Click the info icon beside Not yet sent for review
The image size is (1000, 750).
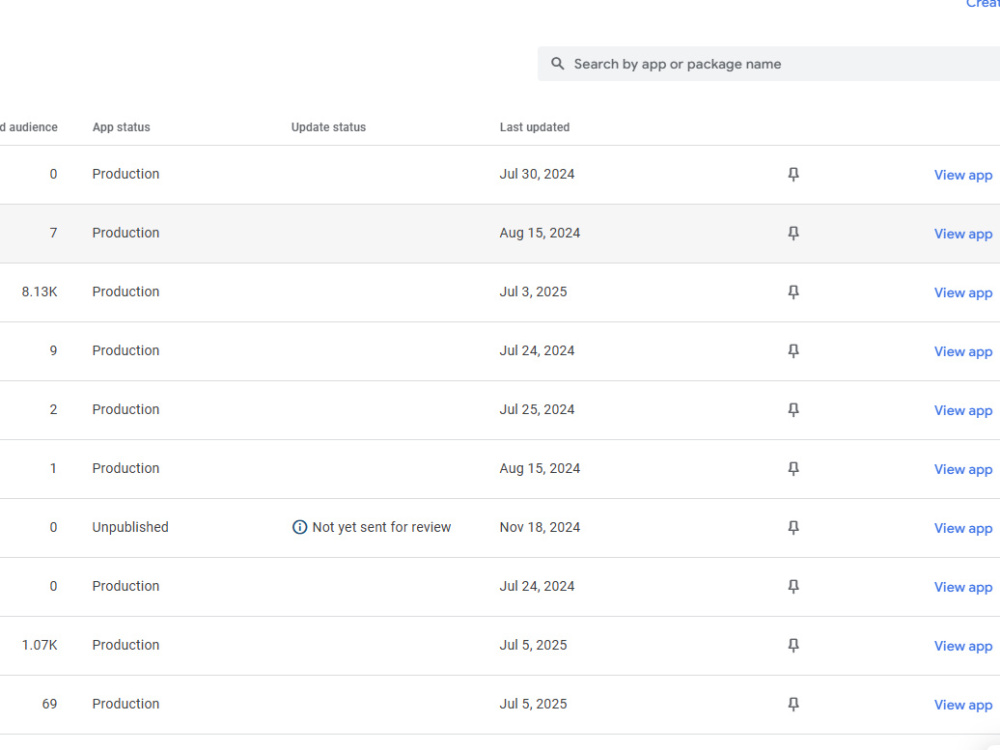(x=299, y=527)
